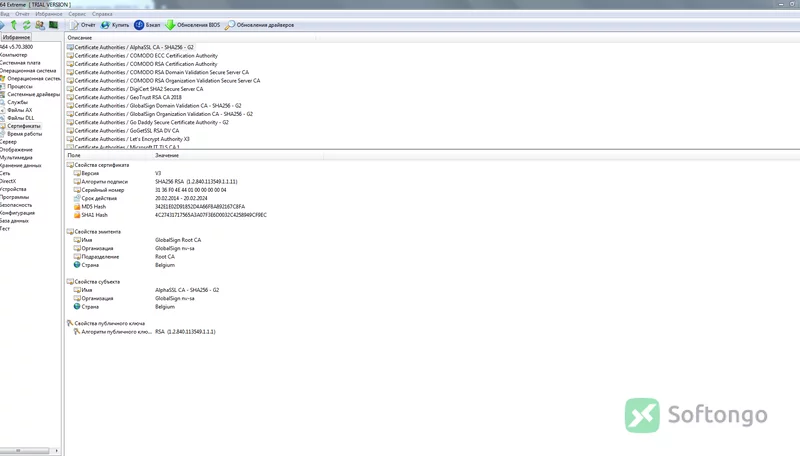
Task: Open the Справка menu
Action: (x=102, y=14)
